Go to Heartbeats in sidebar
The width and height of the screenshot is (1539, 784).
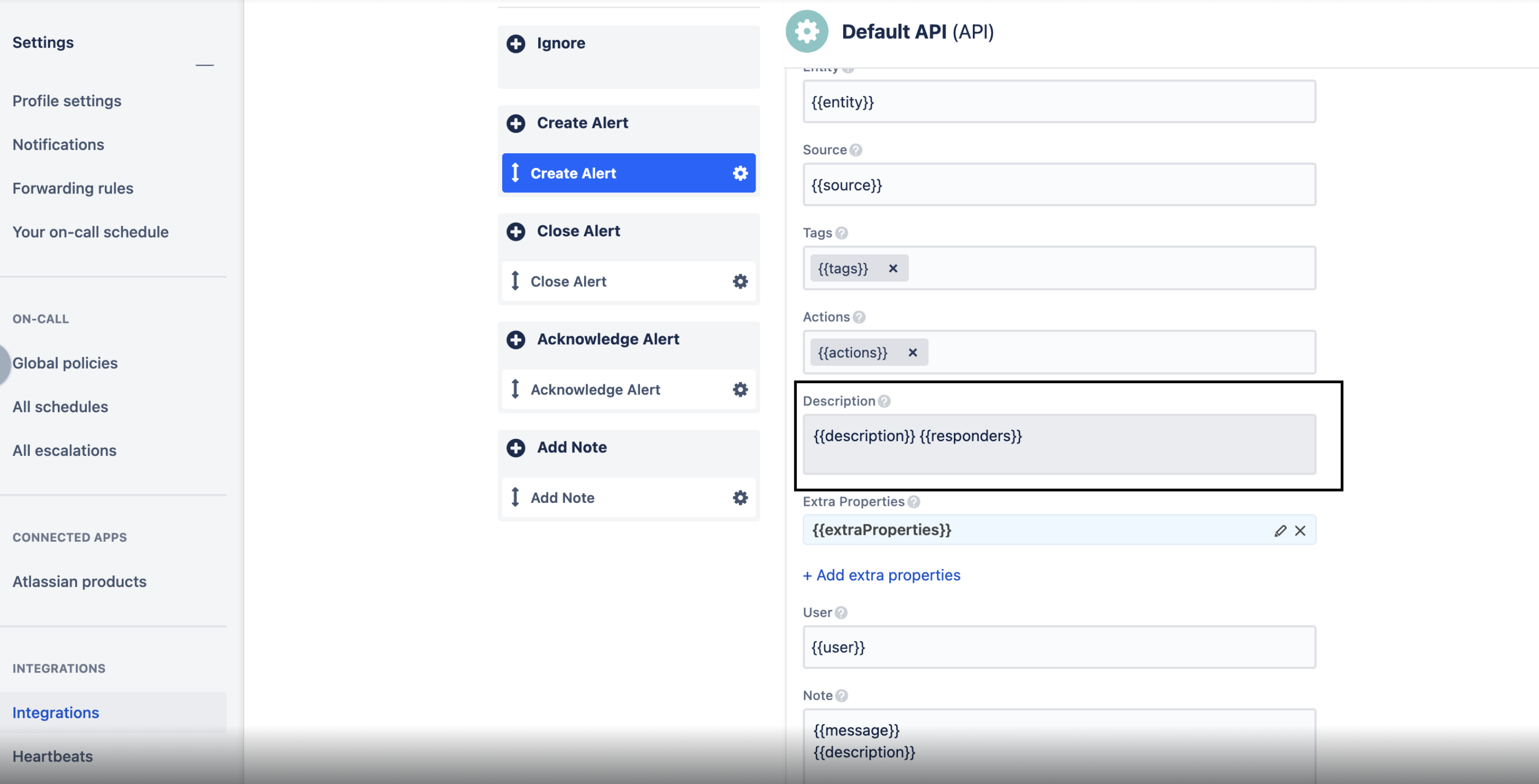(53, 756)
